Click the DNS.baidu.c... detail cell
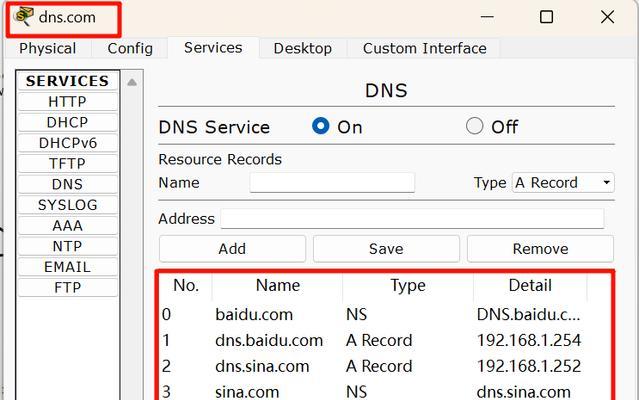The height and width of the screenshot is (400, 639). click(529, 314)
